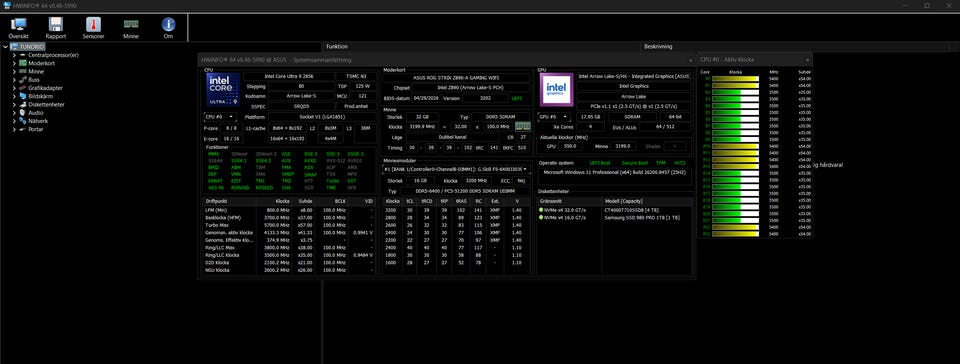Image resolution: width=960 pixels, height=364 pixels.
Task: Click the P23 core clock bar
Action: [x=736, y=234]
